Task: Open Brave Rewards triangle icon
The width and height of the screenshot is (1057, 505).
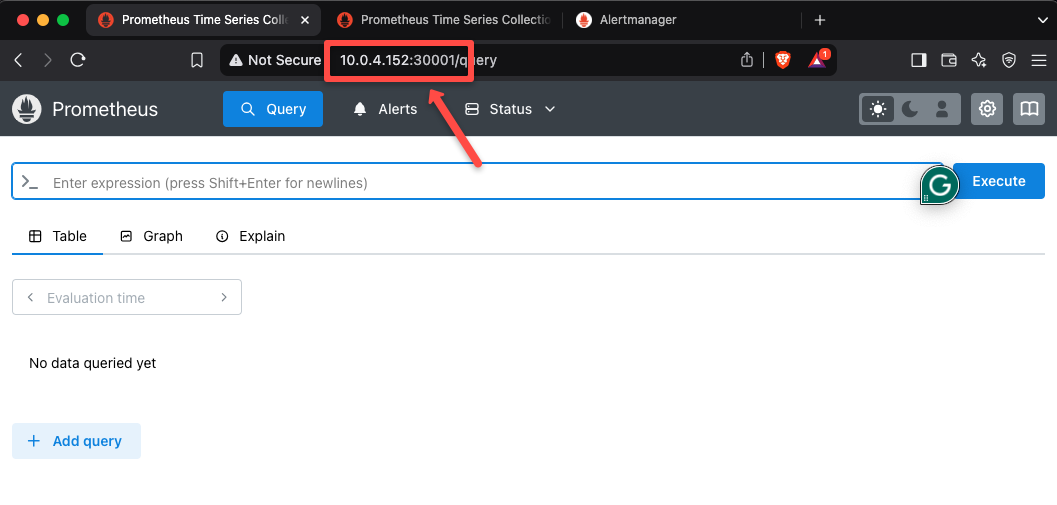Action: pyautogui.click(x=818, y=59)
